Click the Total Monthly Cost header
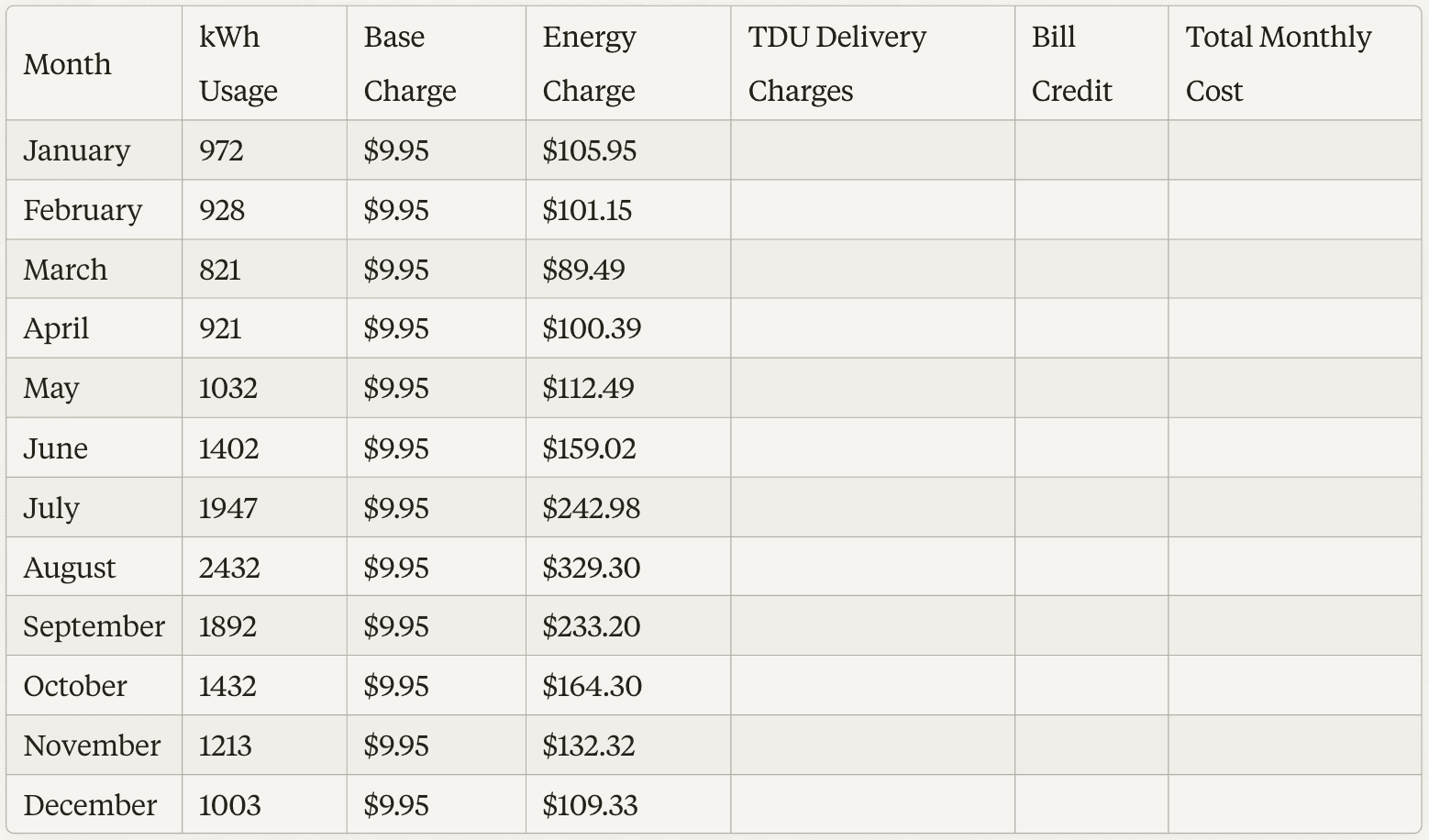Image resolution: width=1429 pixels, height=840 pixels. click(1279, 64)
